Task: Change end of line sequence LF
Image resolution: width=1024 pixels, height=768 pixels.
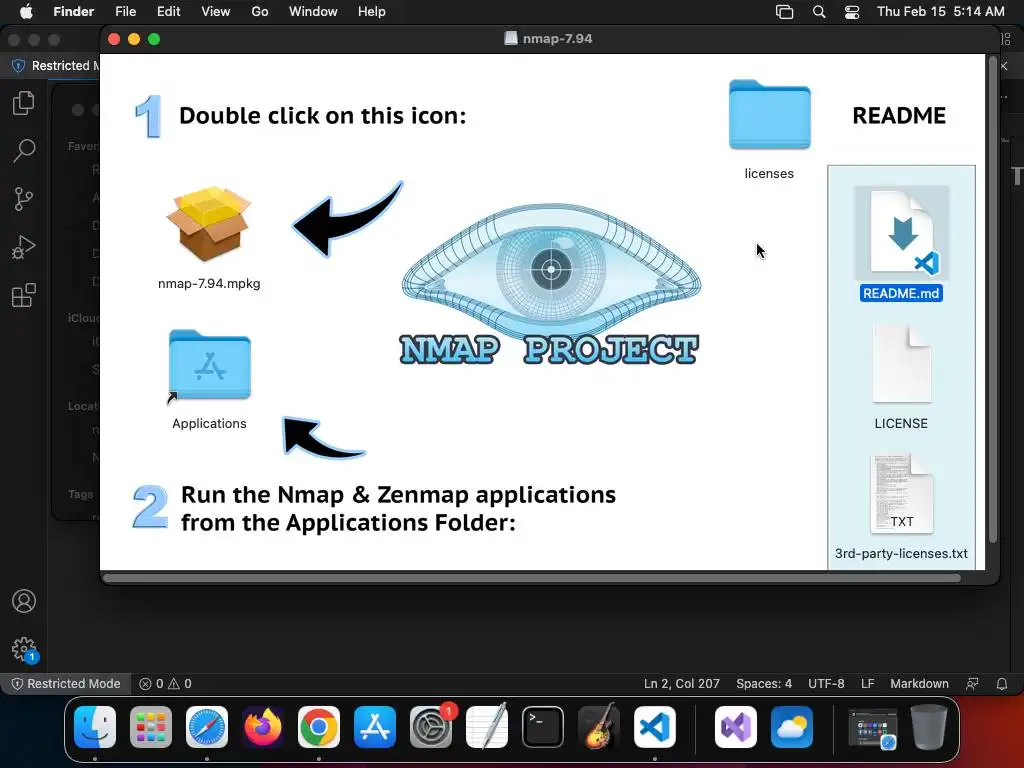Action: (x=867, y=684)
